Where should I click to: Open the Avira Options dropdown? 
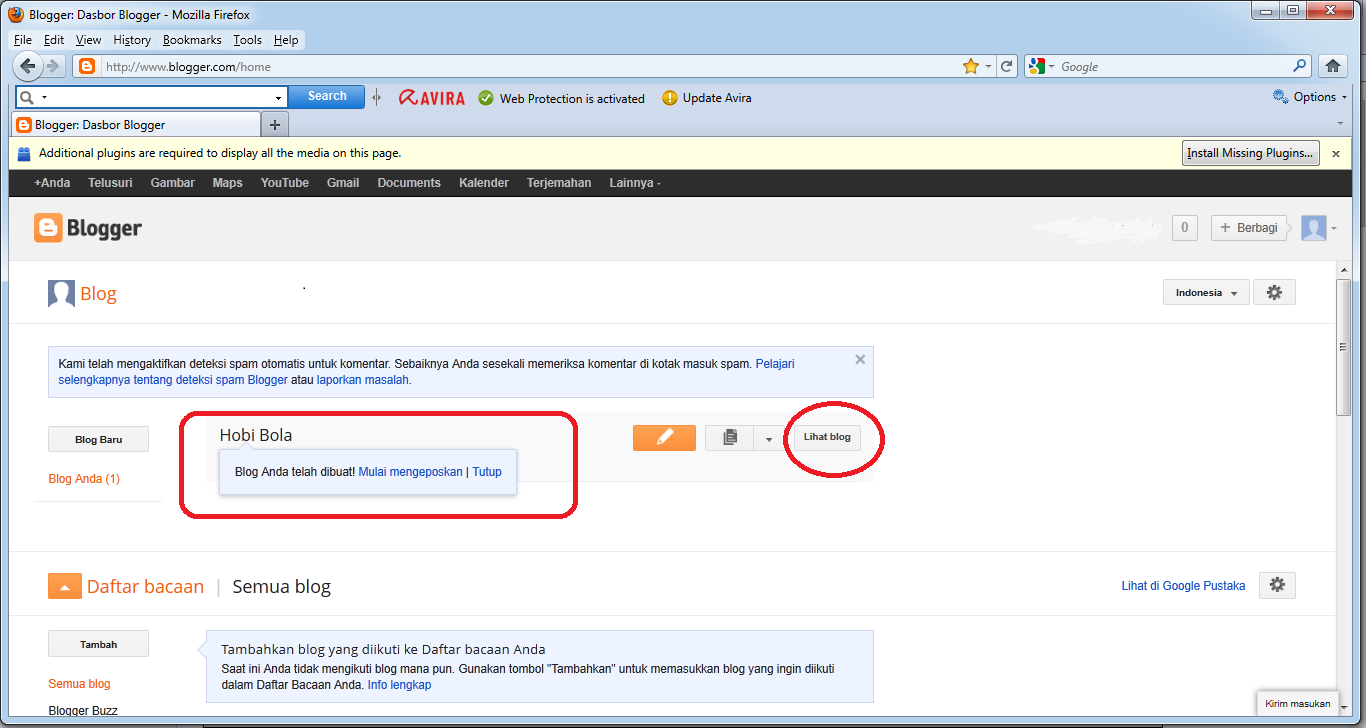[1310, 97]
